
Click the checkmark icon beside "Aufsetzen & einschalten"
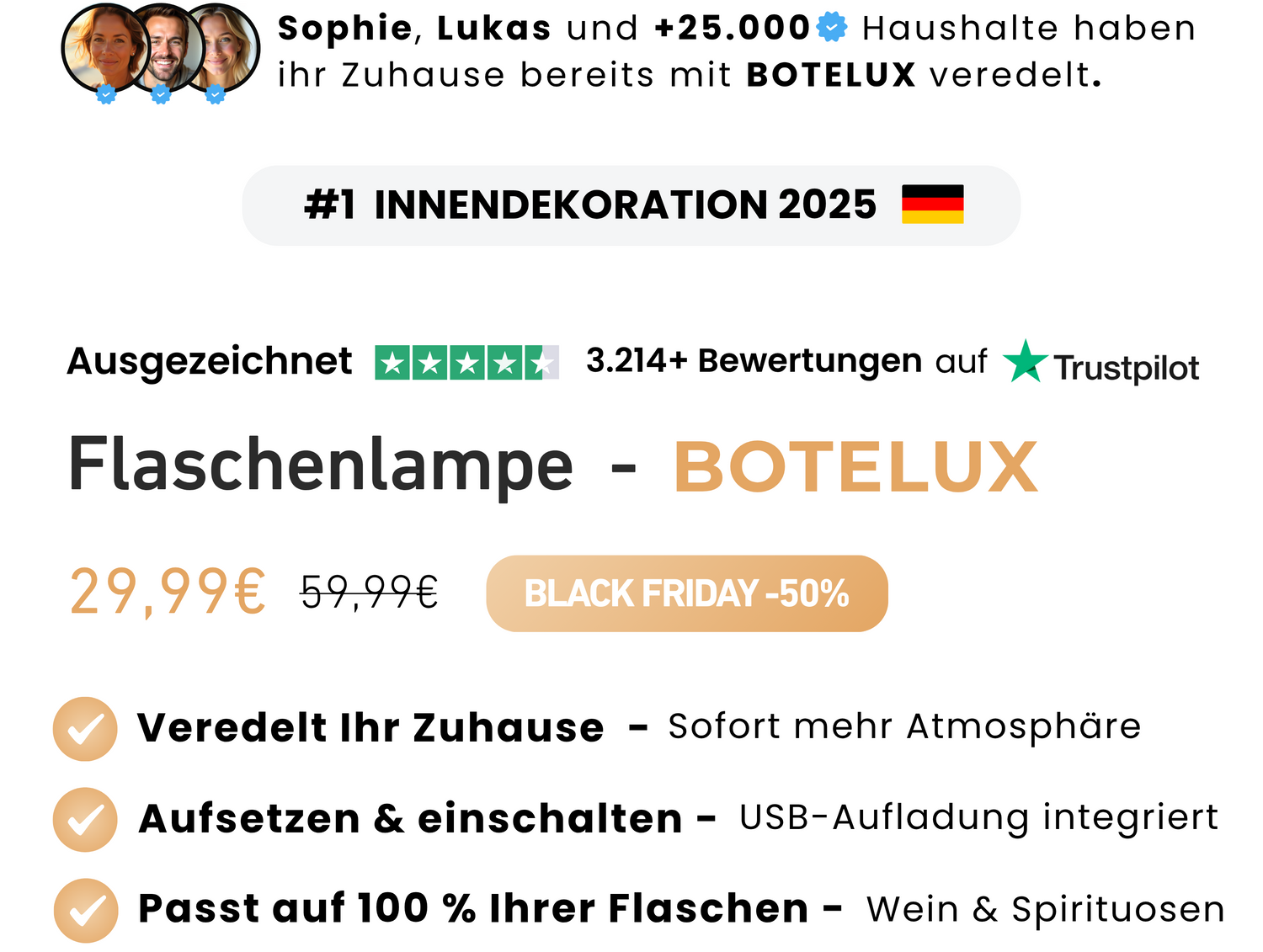(85, 819)
